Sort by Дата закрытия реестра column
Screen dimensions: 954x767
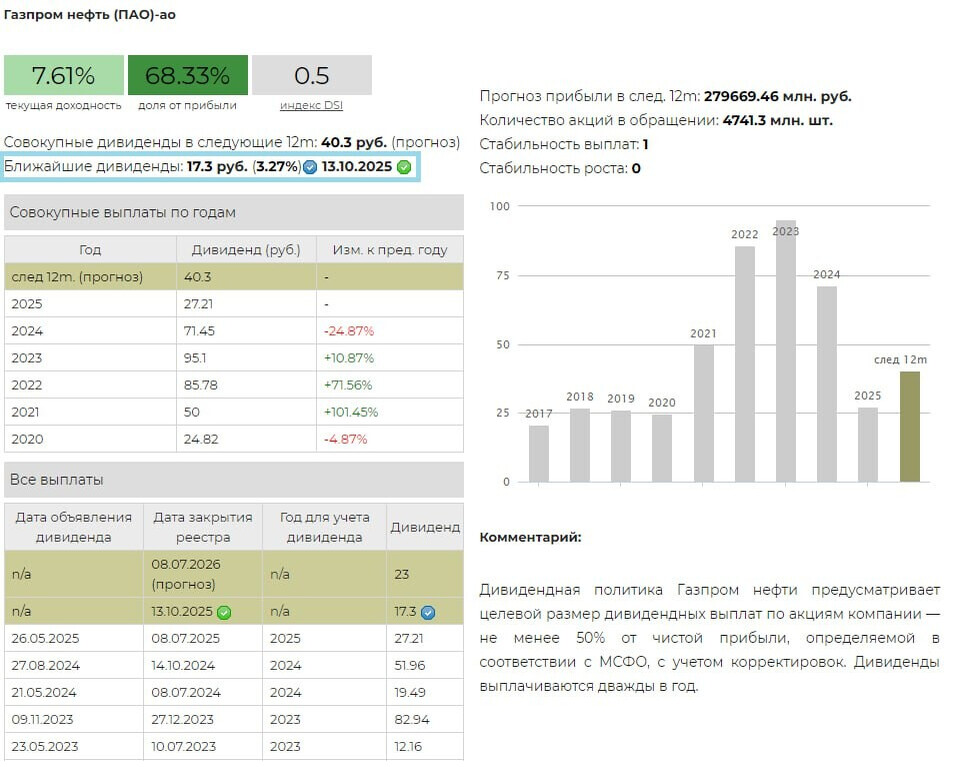203,527
